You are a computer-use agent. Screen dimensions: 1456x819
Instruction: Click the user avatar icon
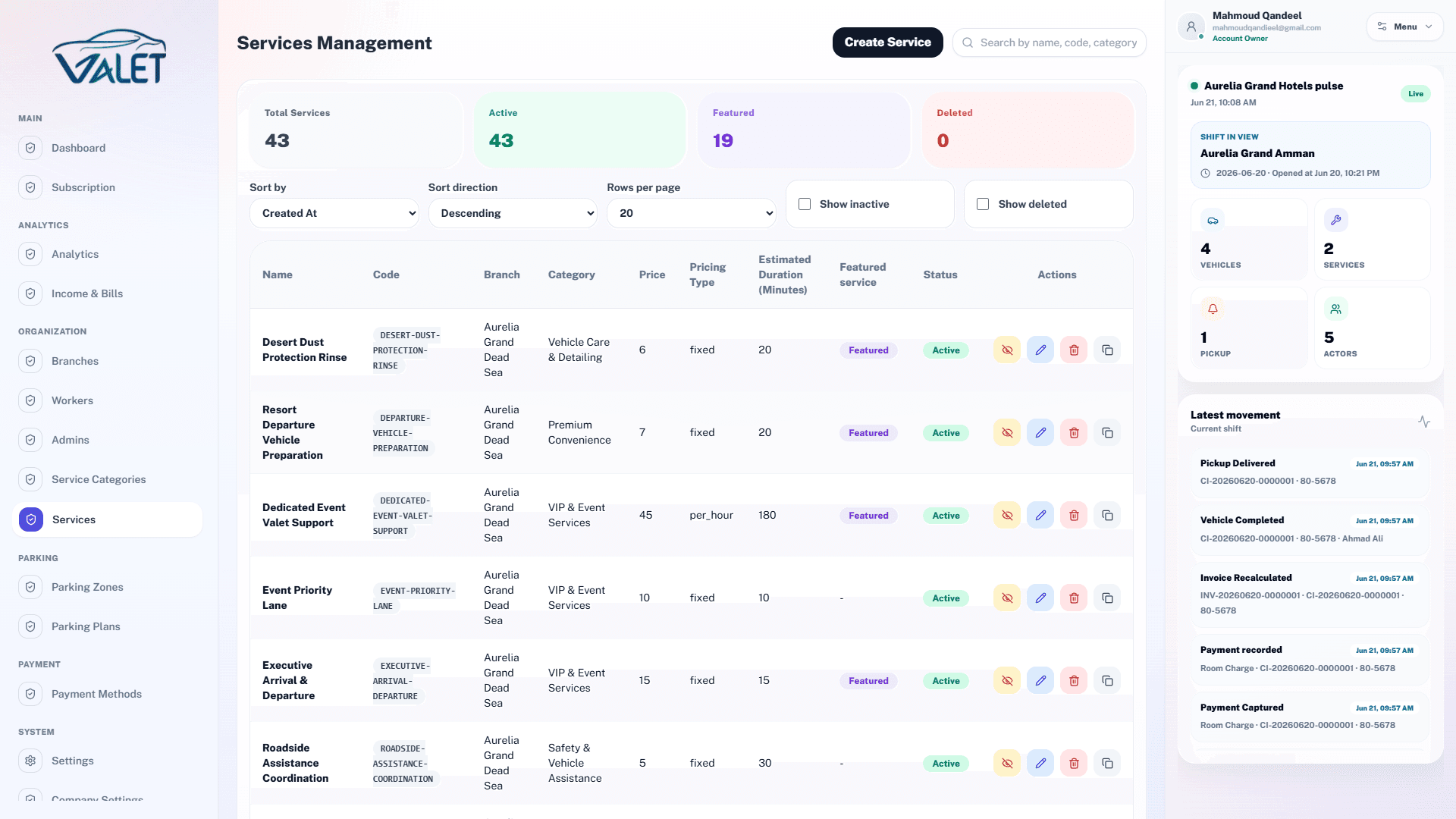1191,27
